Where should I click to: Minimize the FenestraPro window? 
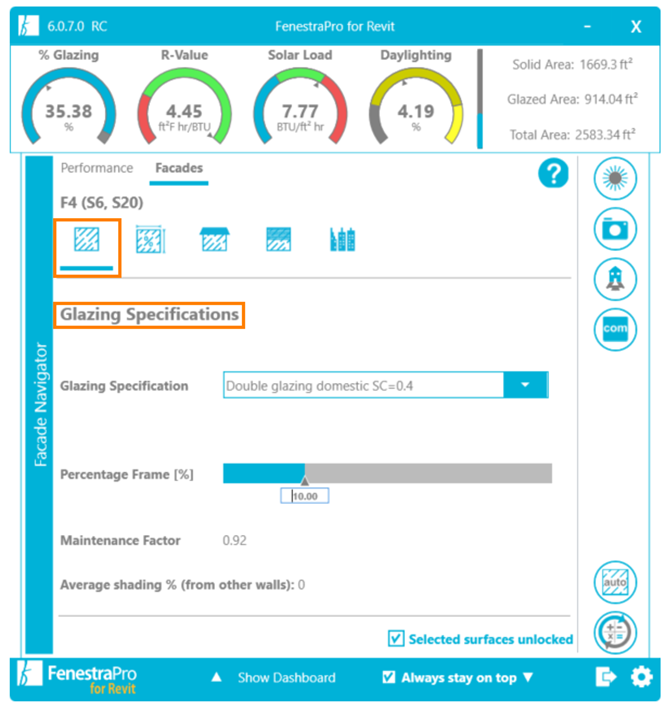click(587, 26)
